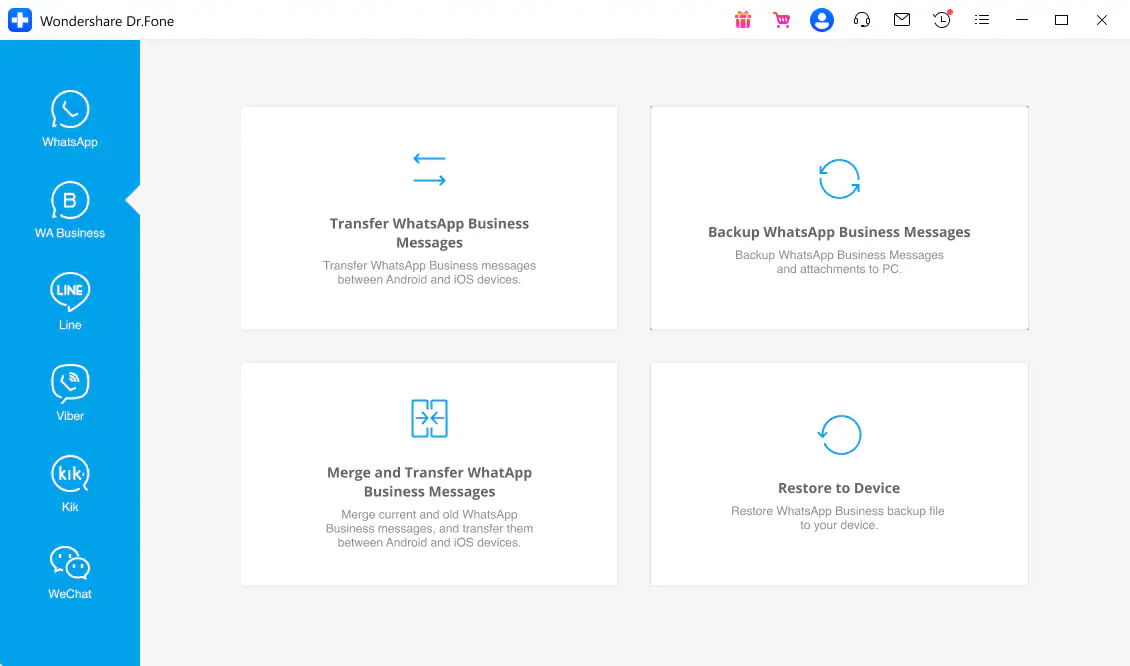1130x666 pixels.
Task: Open the WhatsApp section in sidebar
Action: [x=70, y=119]
